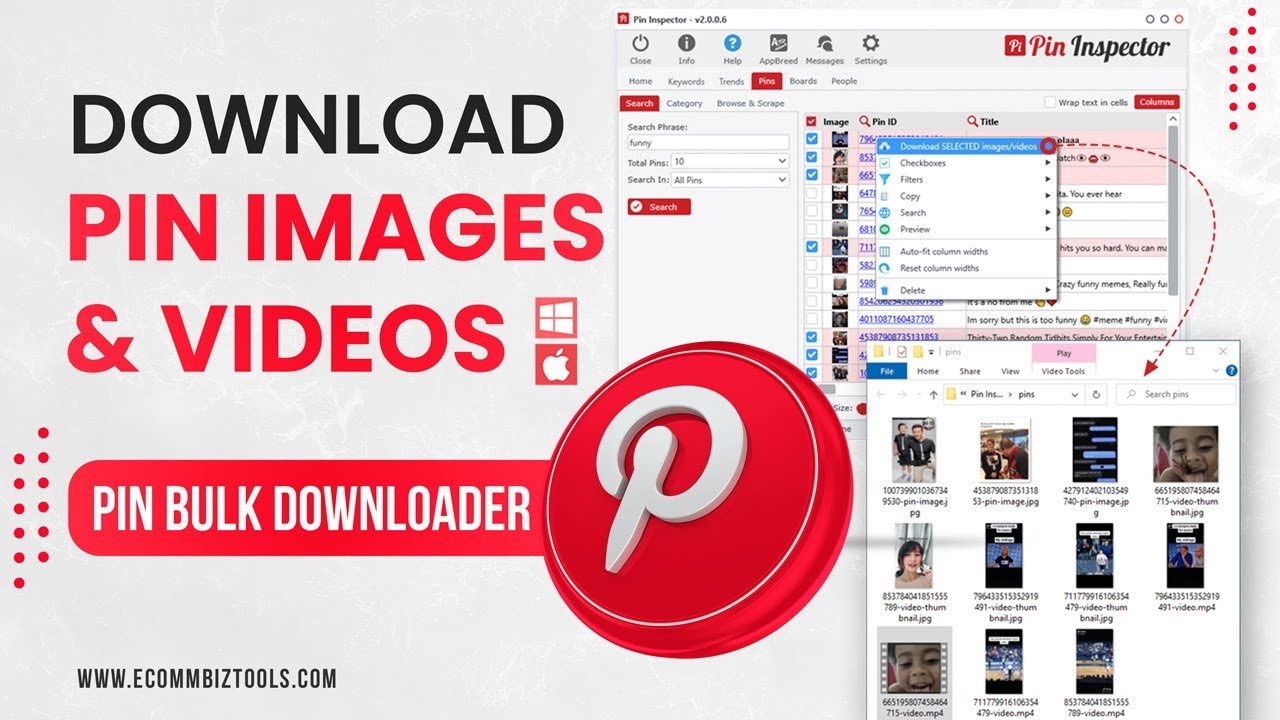Open the Category sub-tab
This screenshot has height=720, width=1280.
684,103
